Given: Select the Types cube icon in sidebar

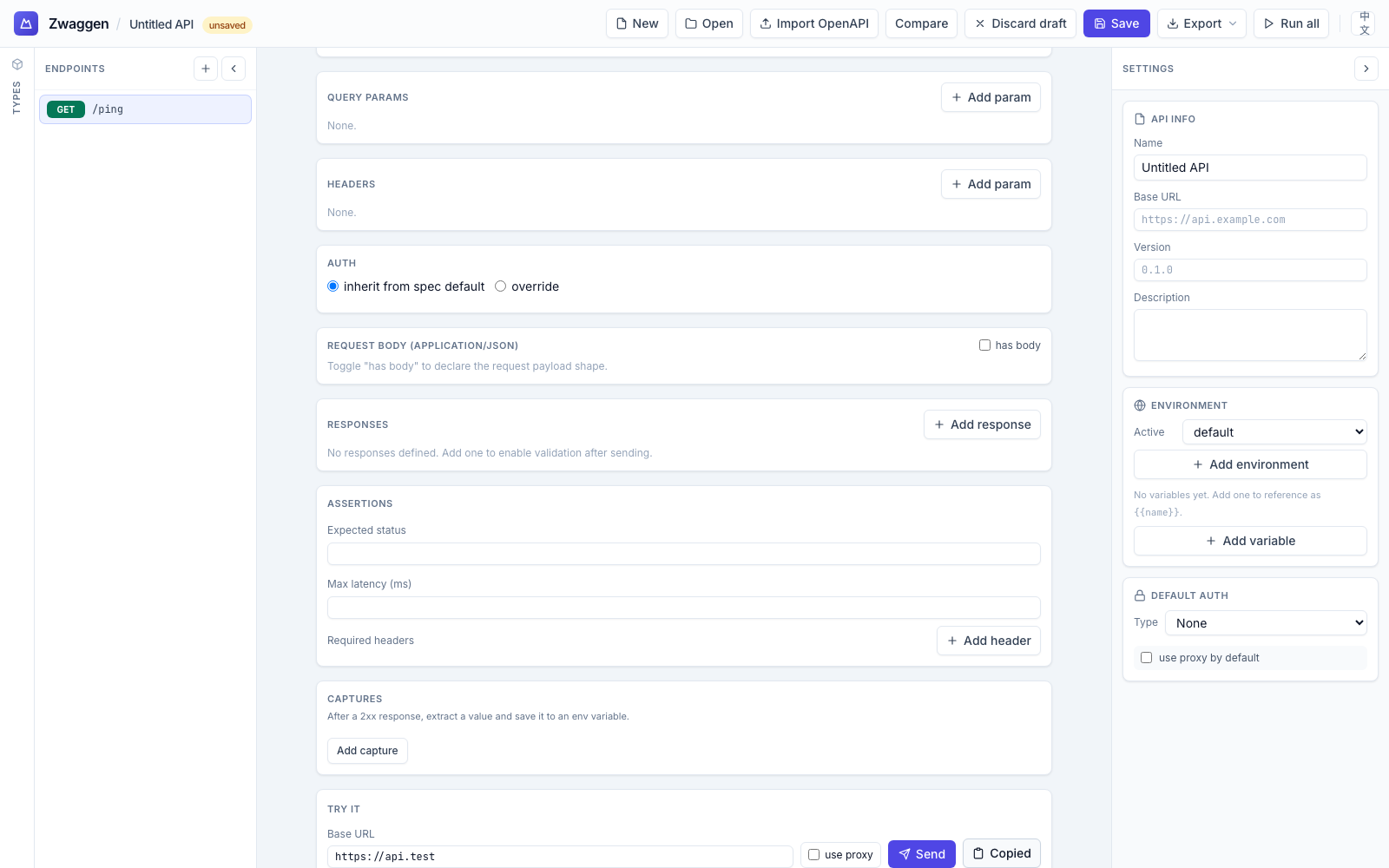Looking at the screenshot, I should [x=17, y=63].
